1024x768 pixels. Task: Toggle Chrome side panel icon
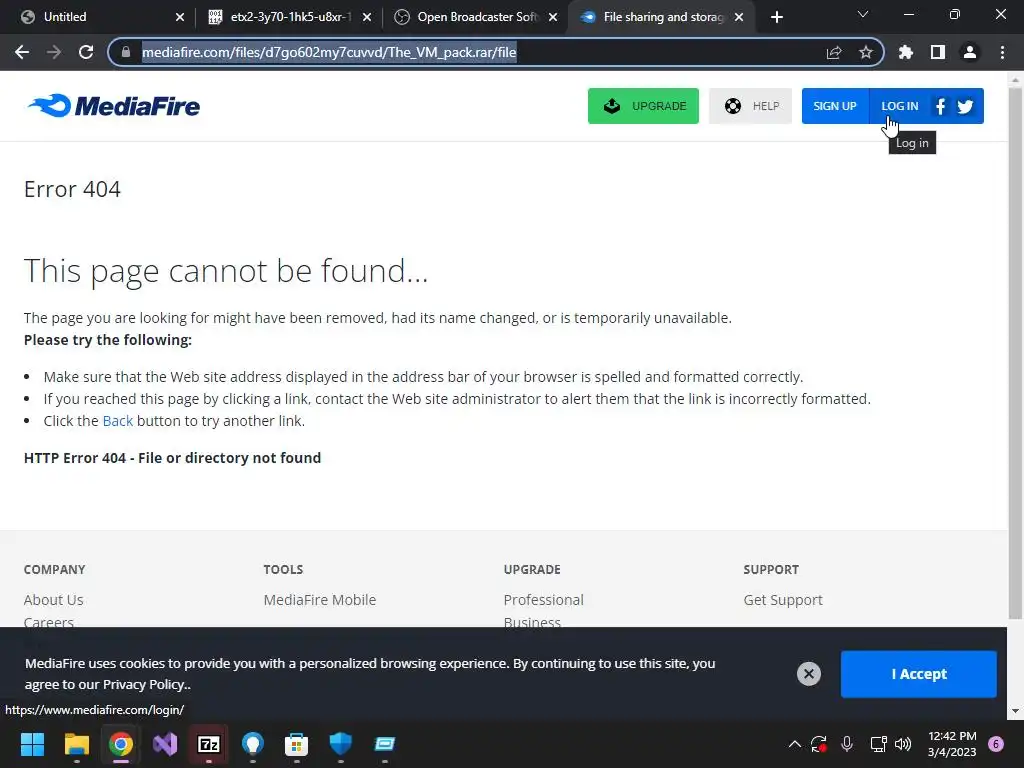point(938,52)
